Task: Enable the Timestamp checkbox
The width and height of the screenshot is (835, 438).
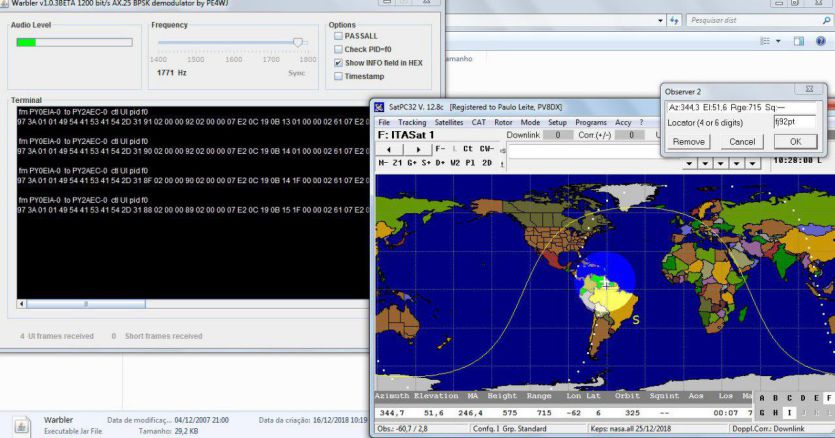Action: 339,76
